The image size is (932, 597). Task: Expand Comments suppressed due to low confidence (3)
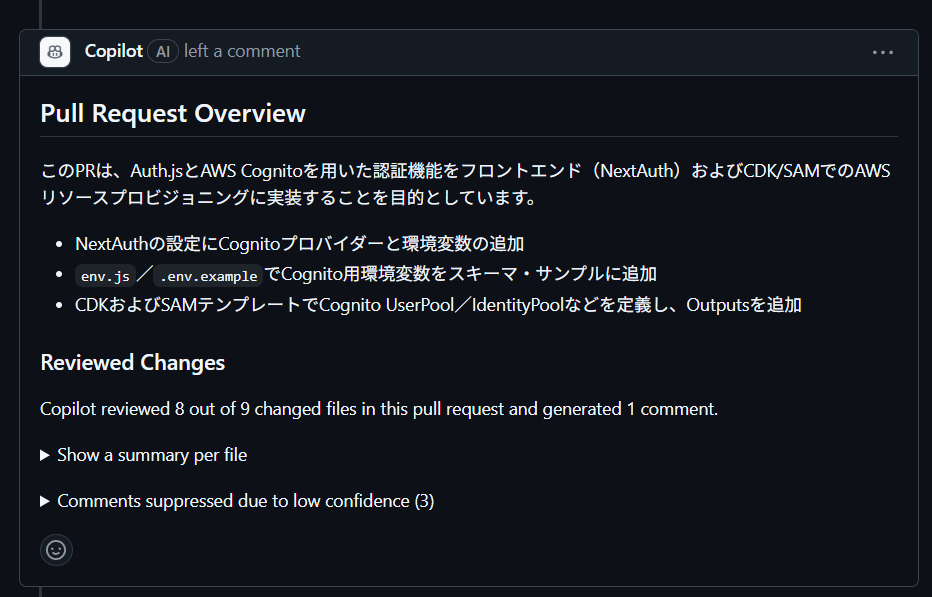[x=245, y=501]
